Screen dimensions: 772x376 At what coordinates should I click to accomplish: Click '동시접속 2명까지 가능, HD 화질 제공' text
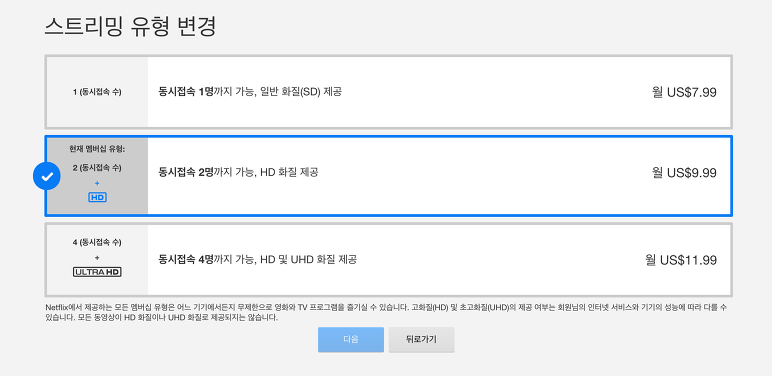(238, 173)
